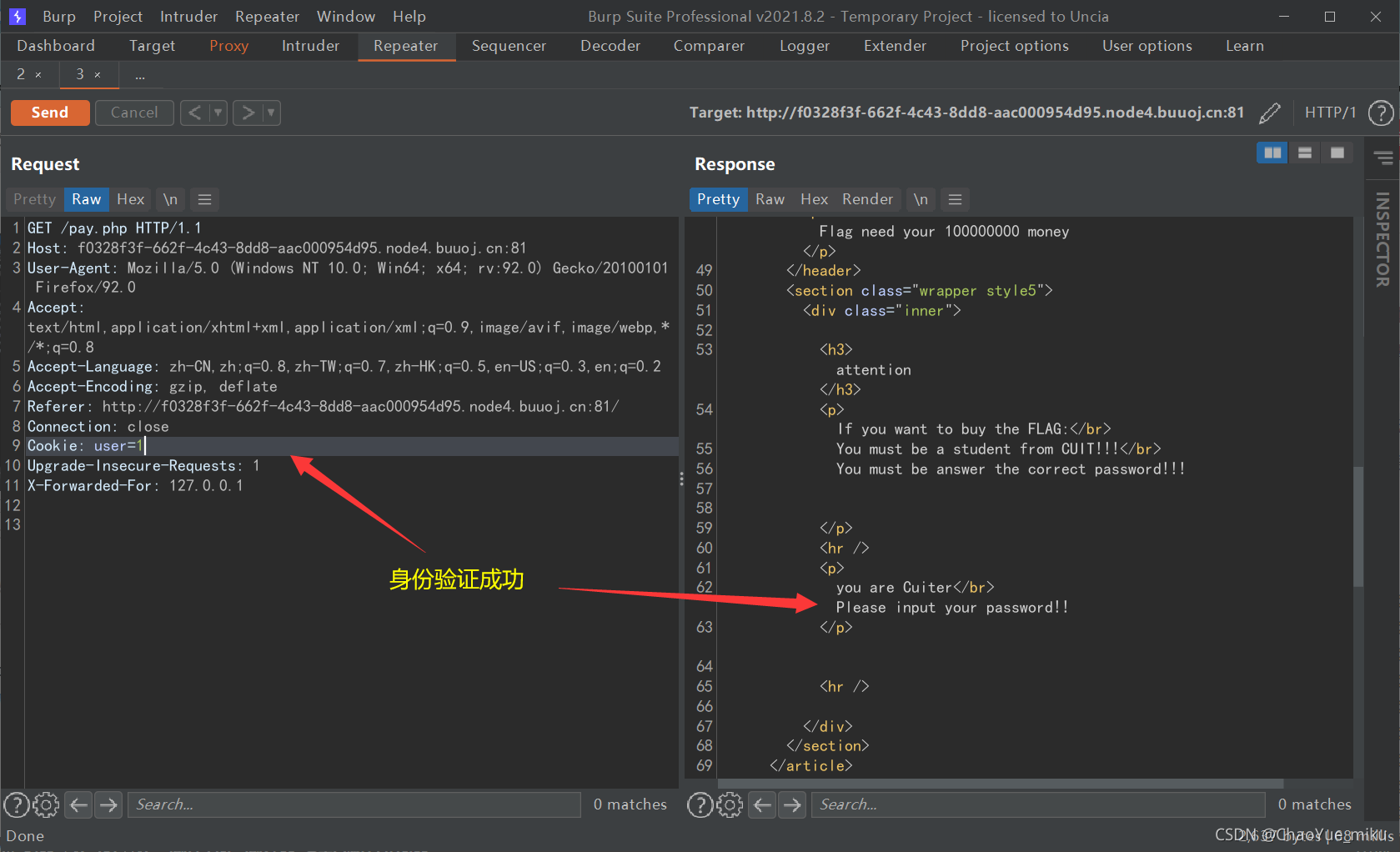The image size is (1400, 852).
Task: Switch to the Comparer tab
Action: [x=709, y=46]
